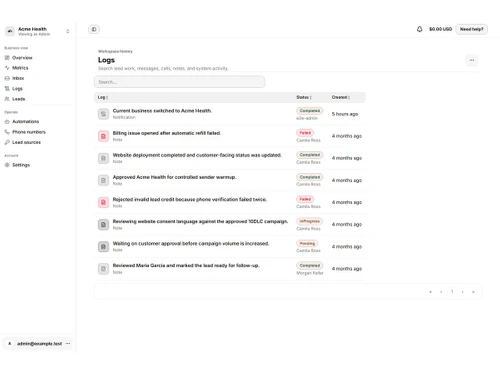Sort by the Created column header
The image size is (500, 375).
pyautogui.click(x=341, y=97)
